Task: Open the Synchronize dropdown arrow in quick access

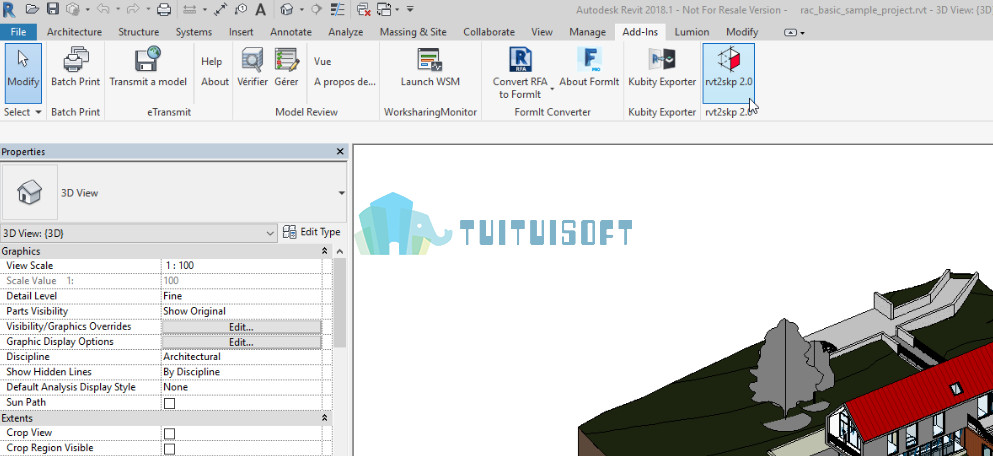Action: [x=87, y=10]
